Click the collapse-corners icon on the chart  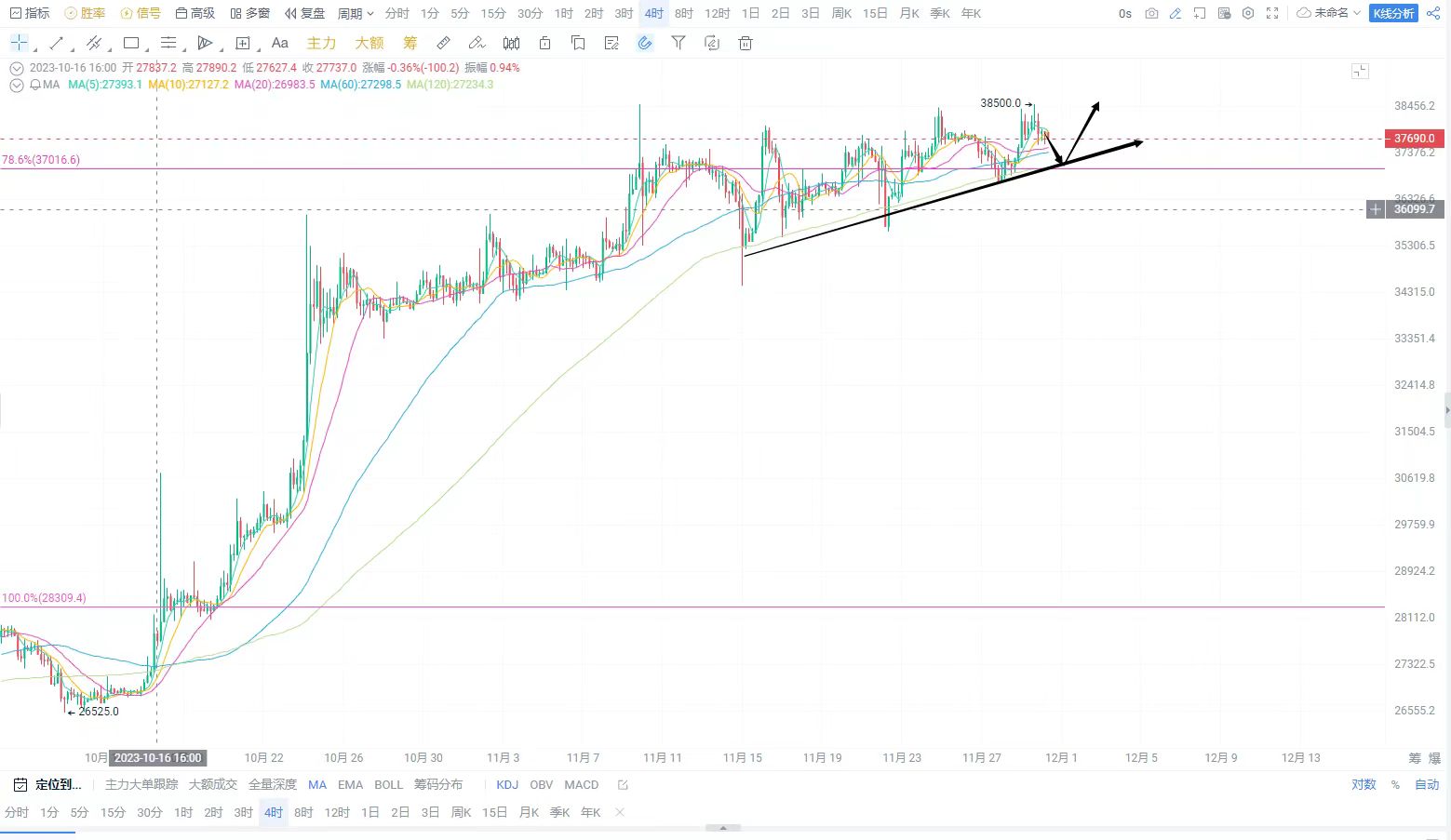click(x=1360, y=71)
